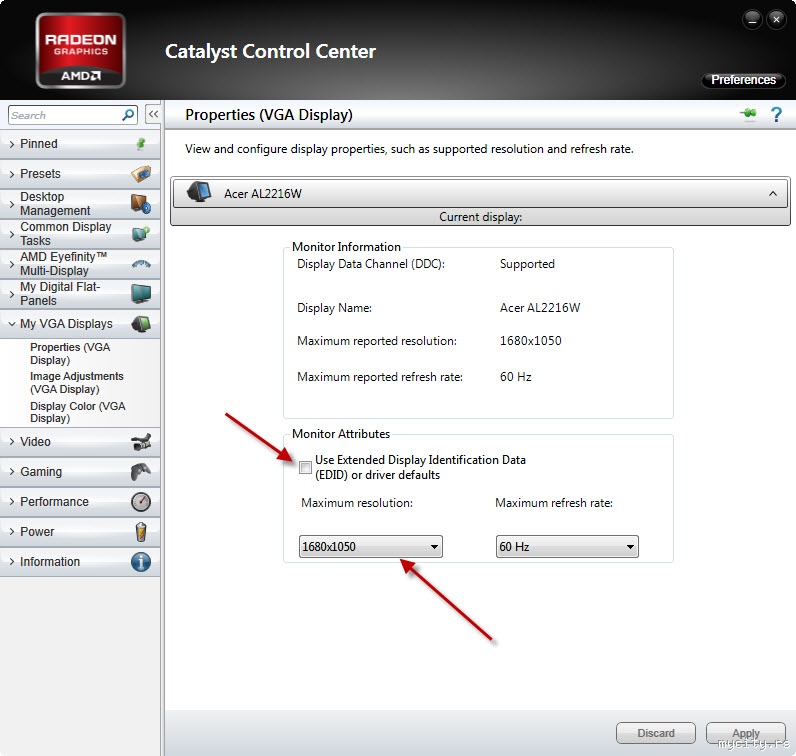Open Properties (VGA Display) page

[x=70, y=353]
